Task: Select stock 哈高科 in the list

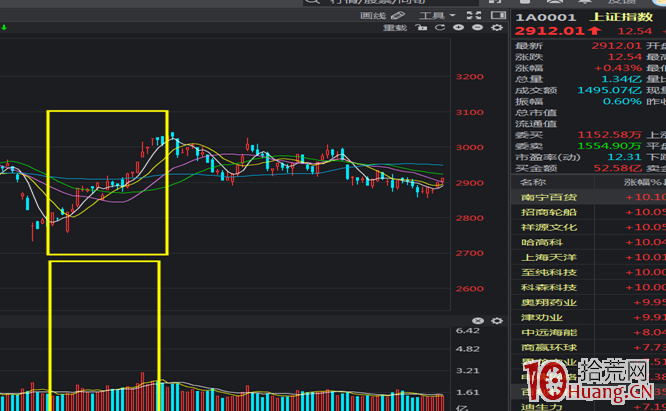Action: coord(542,242)
